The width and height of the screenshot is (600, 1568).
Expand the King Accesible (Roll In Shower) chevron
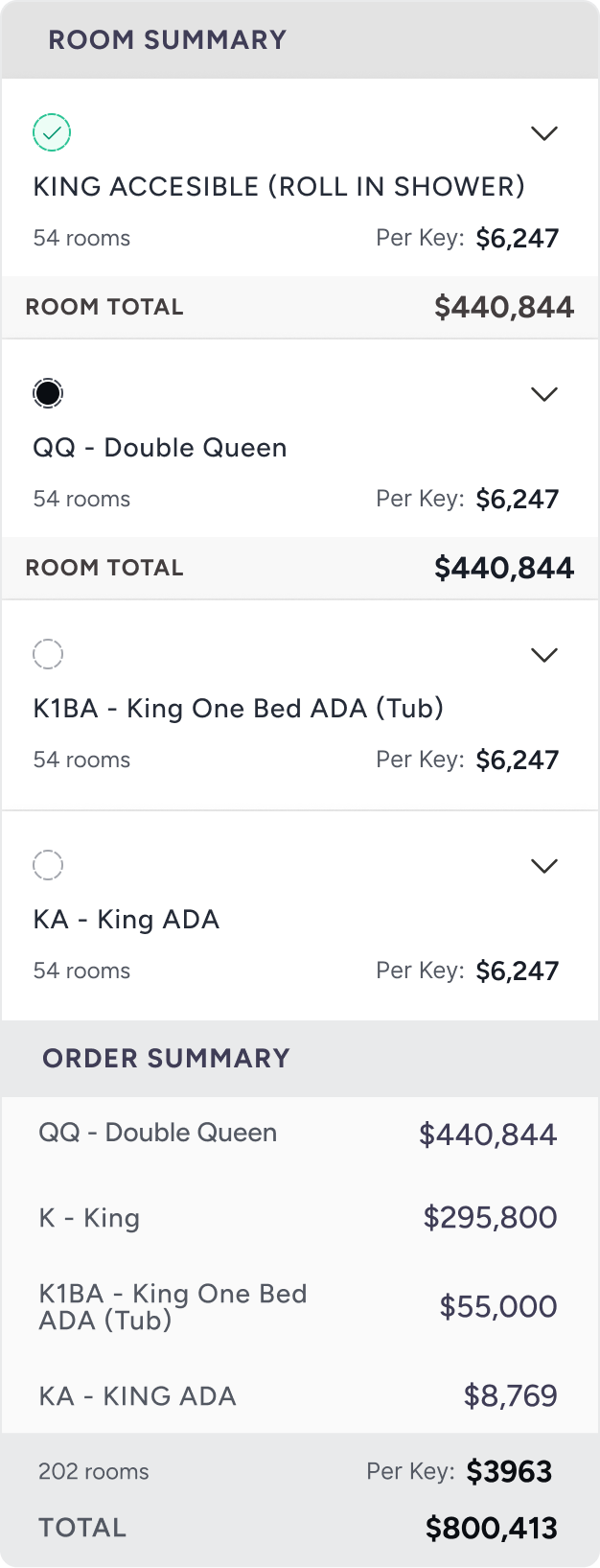pos(544,133)
